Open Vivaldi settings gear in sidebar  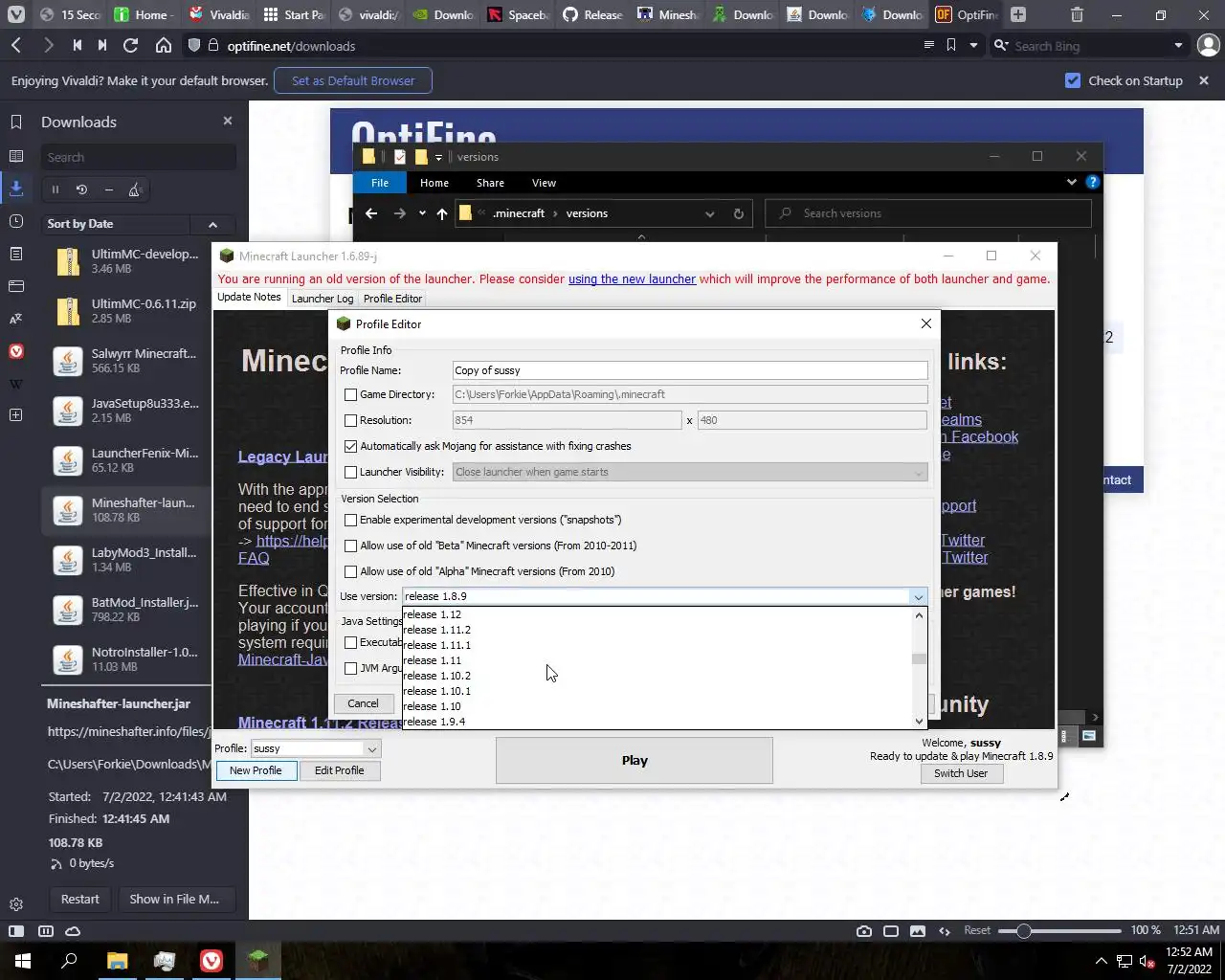point(16,904)
